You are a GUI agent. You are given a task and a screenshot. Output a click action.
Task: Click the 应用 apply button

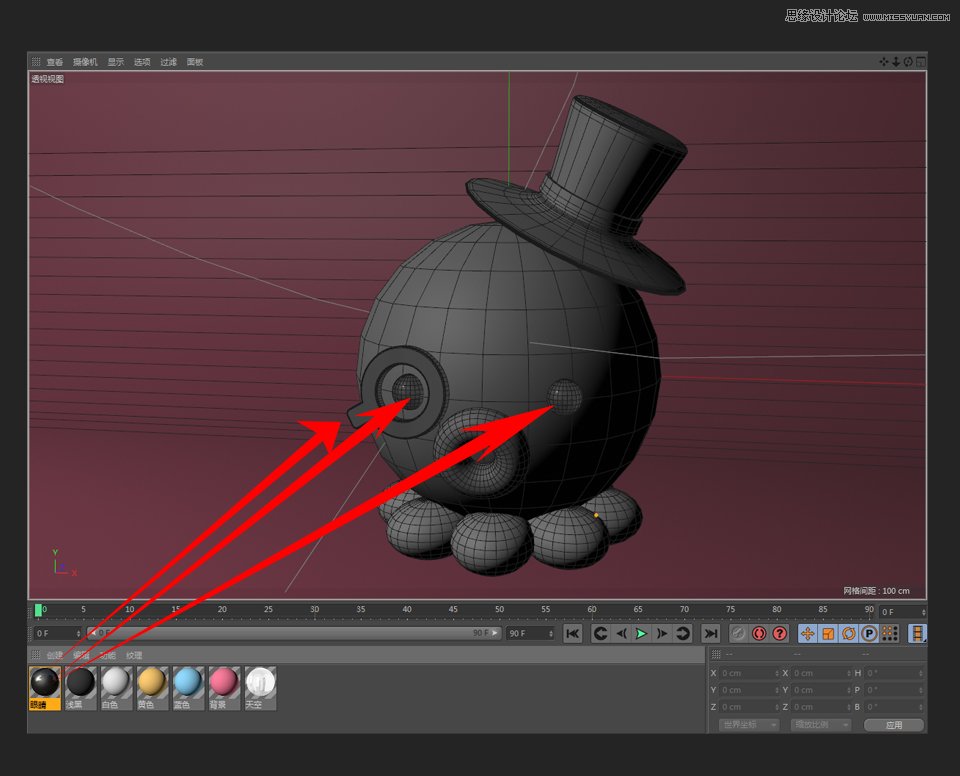pos(894,724)
